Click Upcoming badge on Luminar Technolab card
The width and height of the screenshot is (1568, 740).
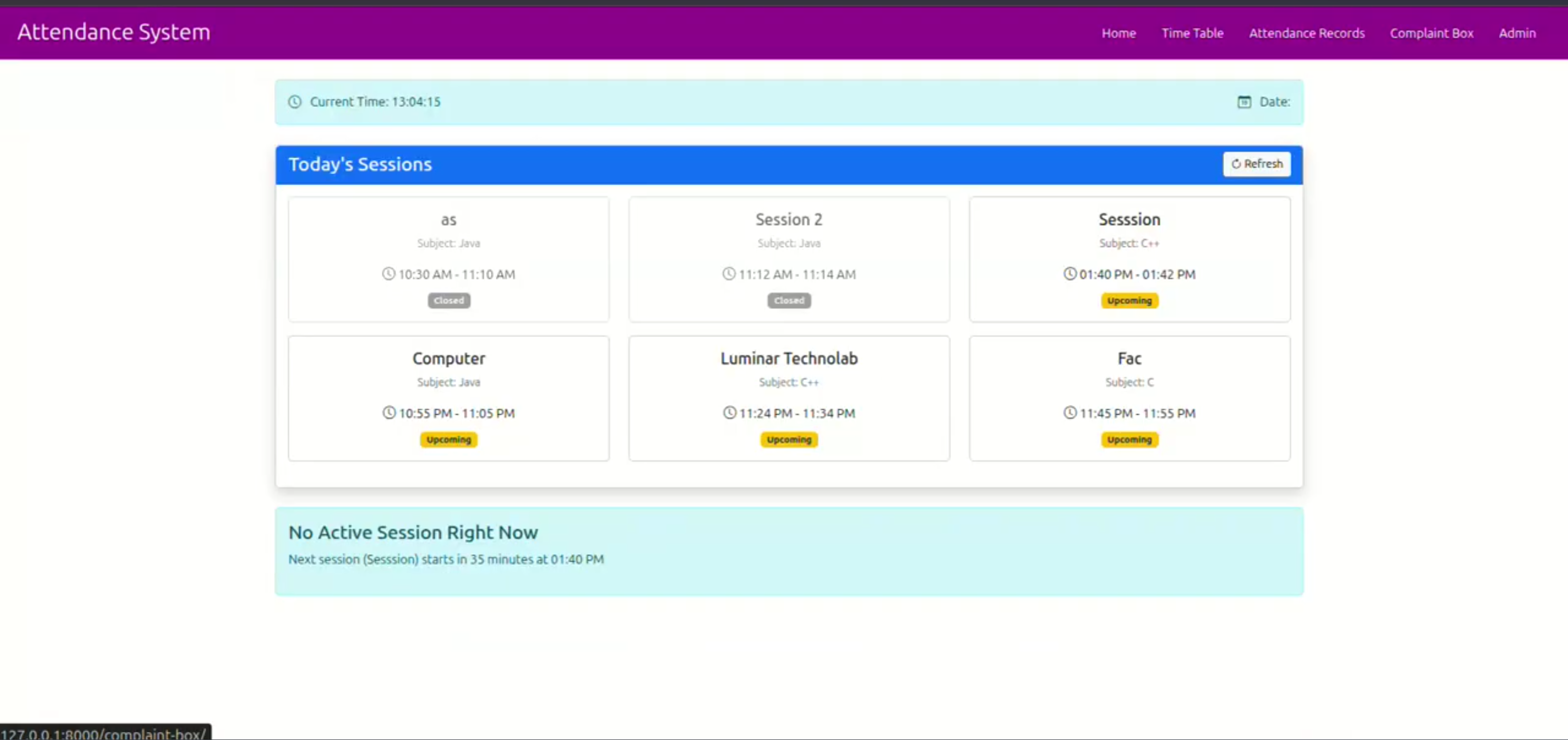[x=789, y=439]
